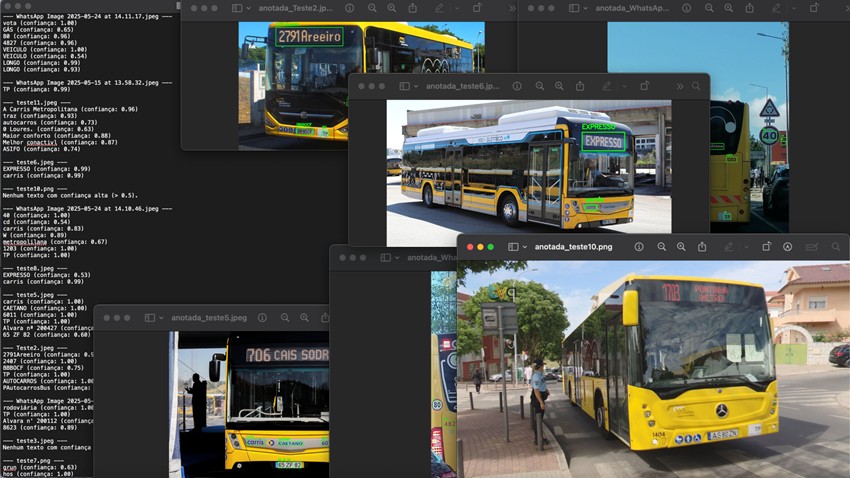Open info inspector in anotada_teste5.jpeg window
850x478 pixels.
tap(262, 318)
